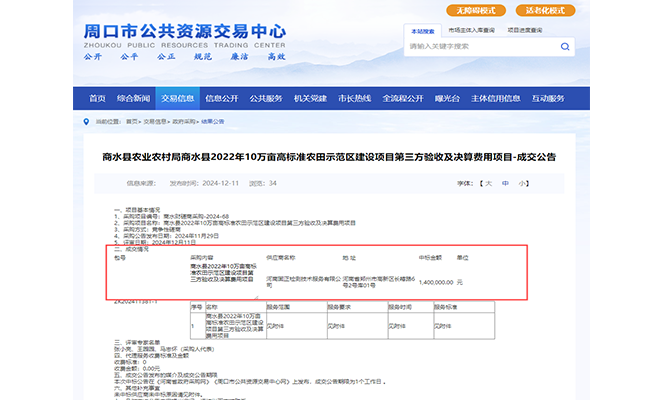Click the location pin icon in breadcrumb

point(86,120)
